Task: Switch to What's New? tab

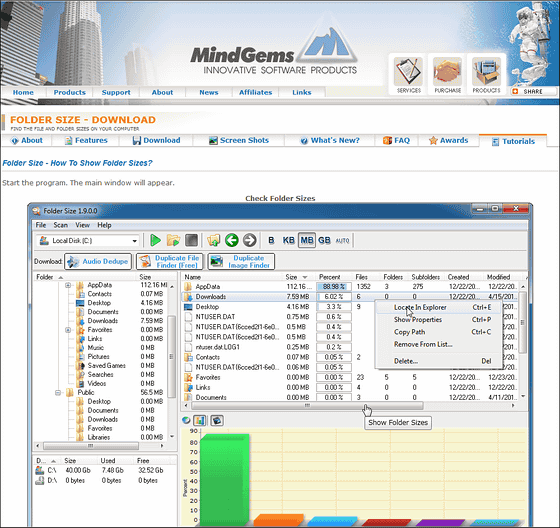Action: (330, 140)
